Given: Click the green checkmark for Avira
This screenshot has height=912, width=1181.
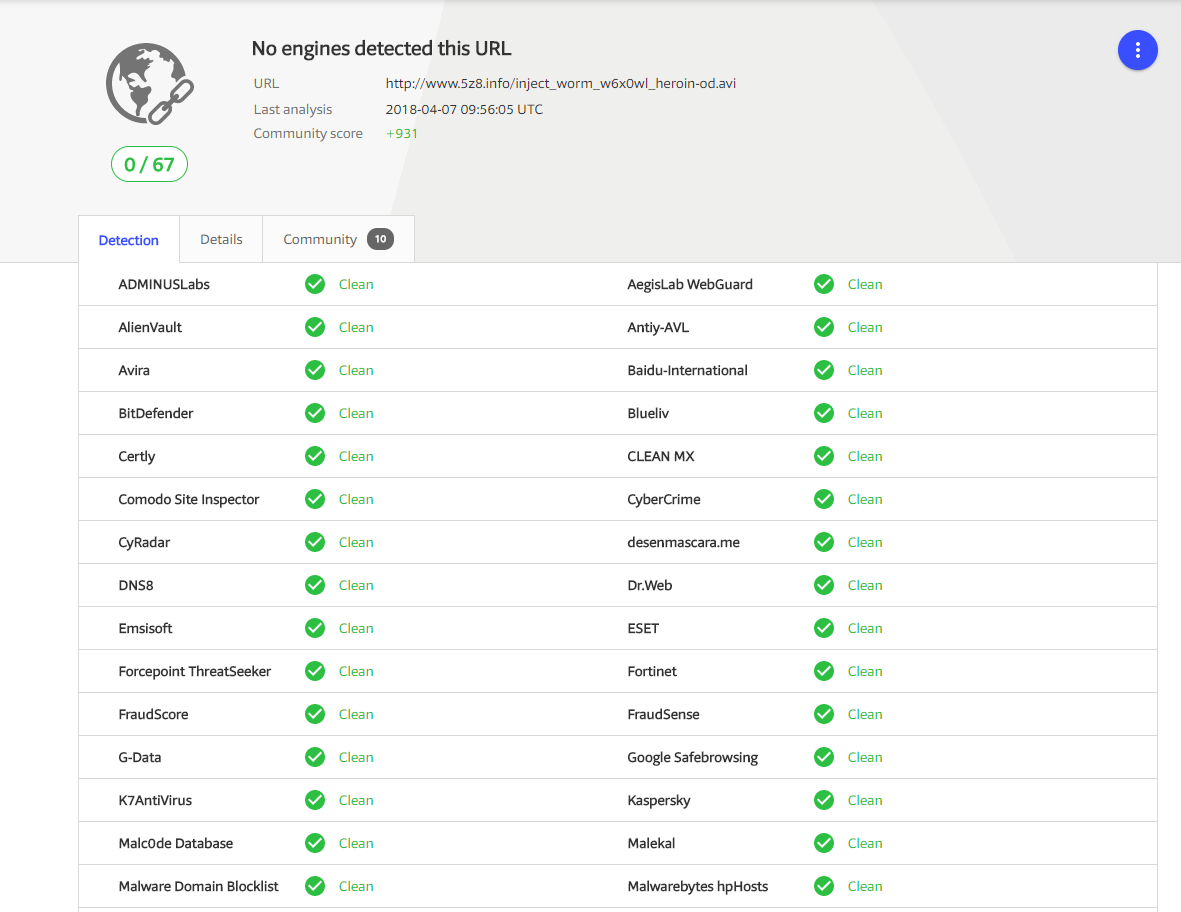Looking at the screenshot, I should pos(315,370).
